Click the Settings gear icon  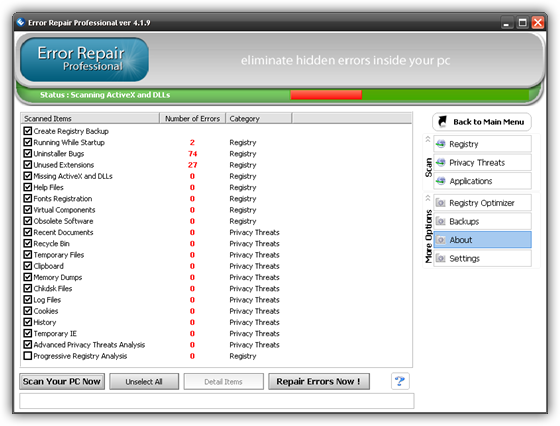[x=441, y=258]
